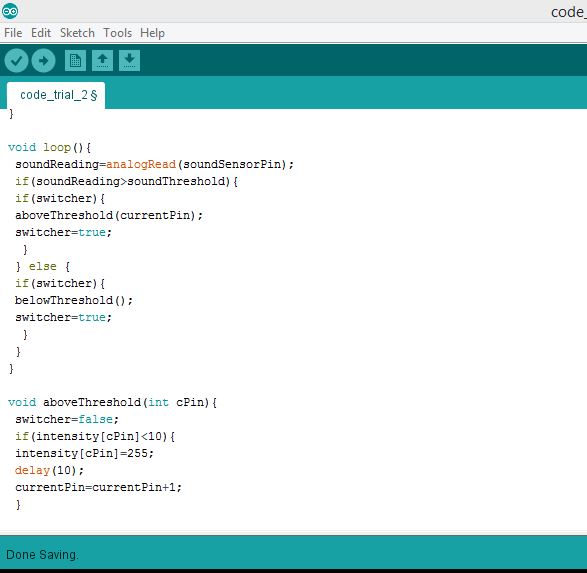Open the File menu
Viewport: 587px width, 573px height.
point(13,33)
